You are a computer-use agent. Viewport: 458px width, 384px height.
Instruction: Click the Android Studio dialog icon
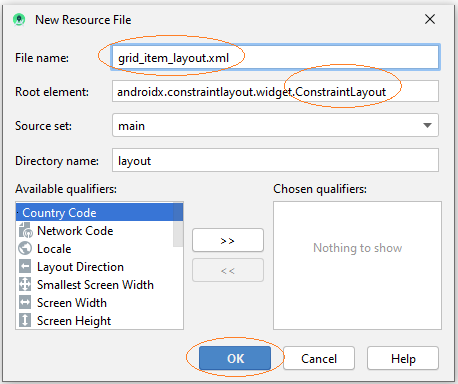click(x=19, y=20)
